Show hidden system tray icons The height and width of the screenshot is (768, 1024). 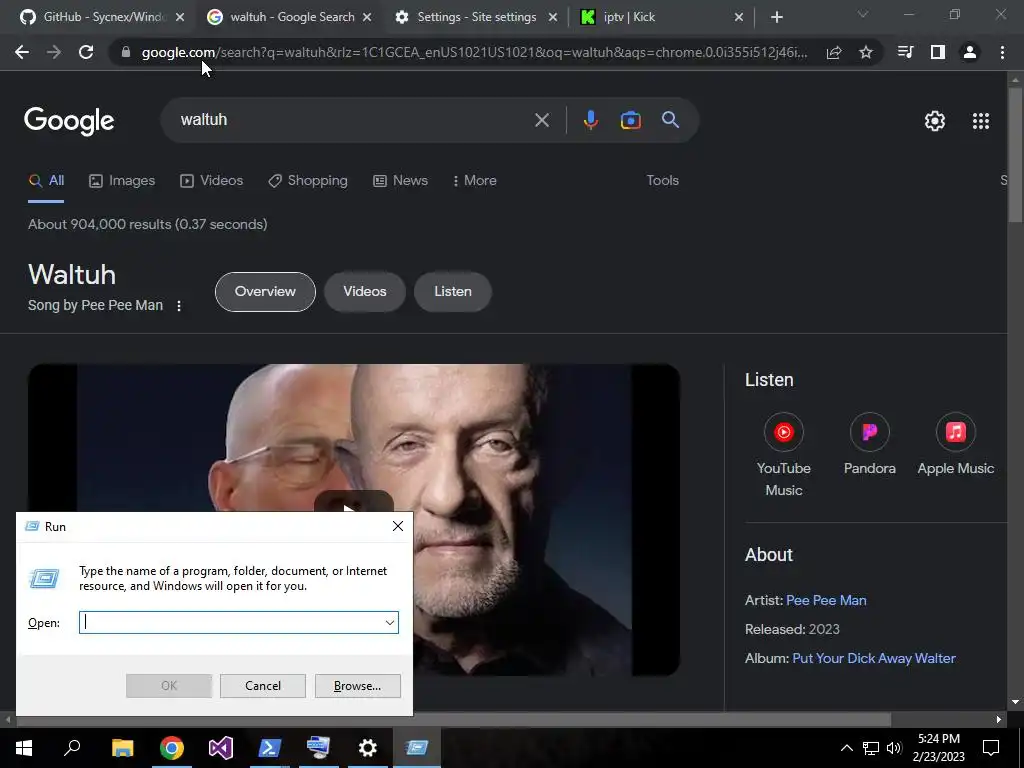(x=846, y=748)
